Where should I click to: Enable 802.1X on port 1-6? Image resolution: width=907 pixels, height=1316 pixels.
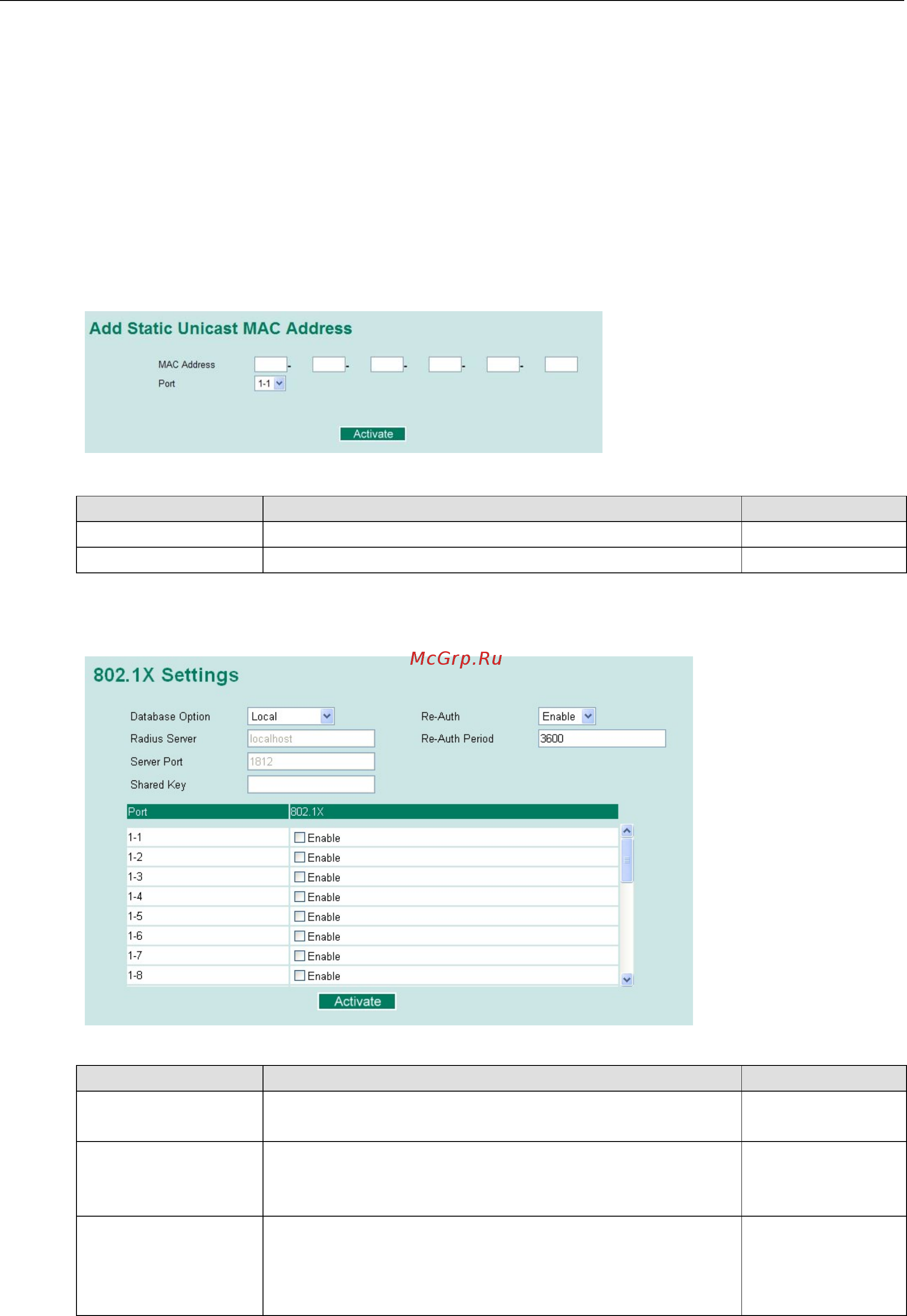pos(299,936)
